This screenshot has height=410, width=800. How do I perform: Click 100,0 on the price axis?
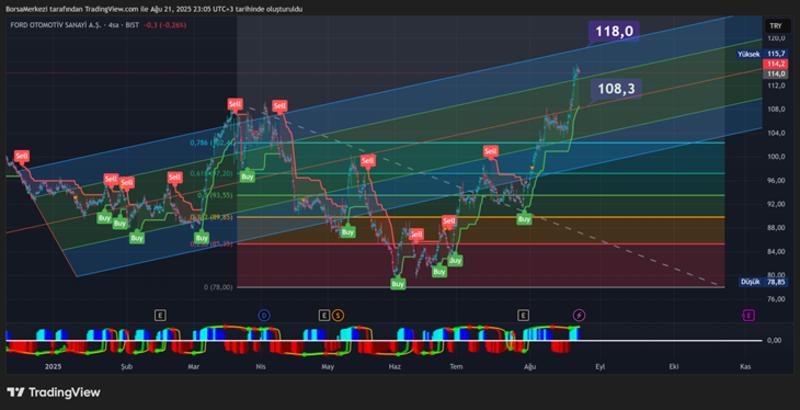pos(776,157)
